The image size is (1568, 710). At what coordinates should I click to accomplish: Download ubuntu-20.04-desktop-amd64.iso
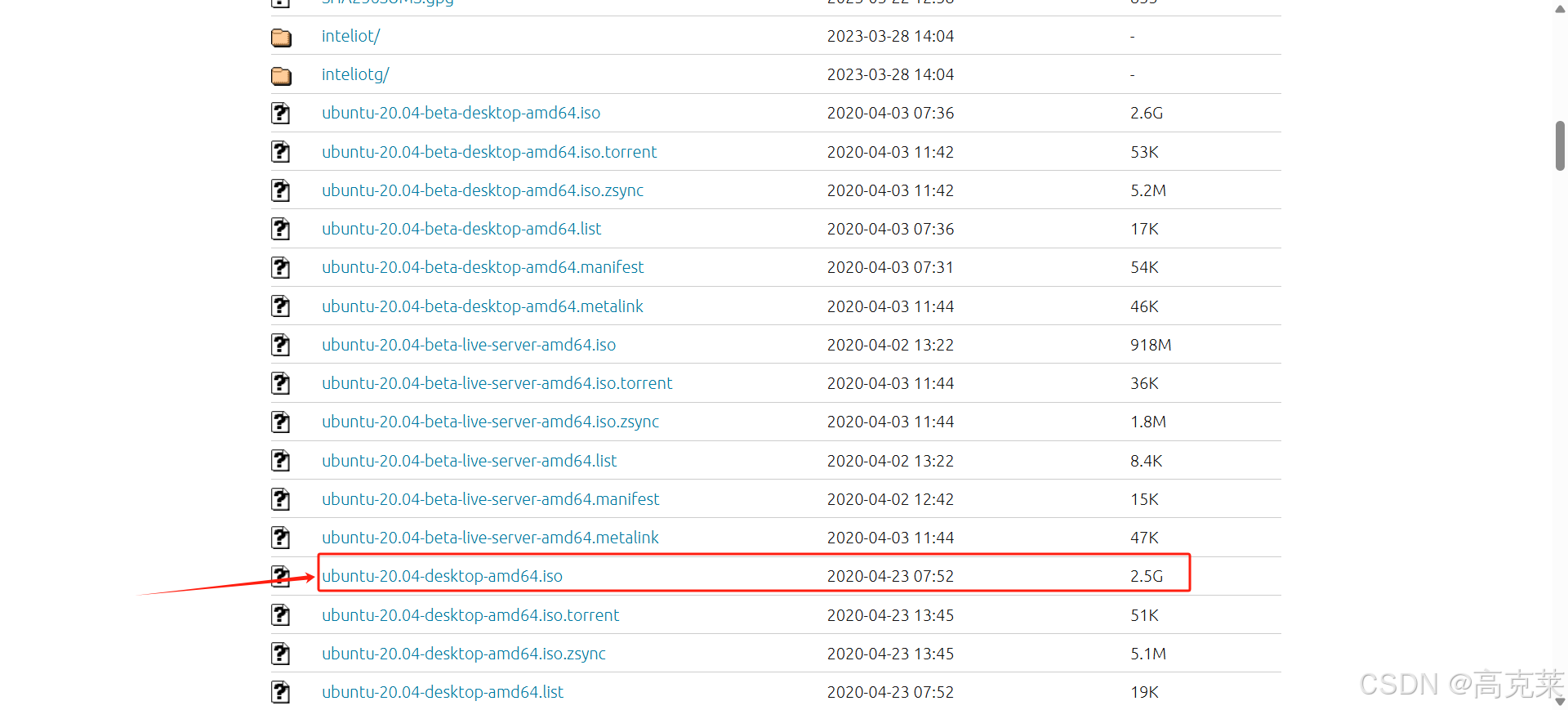tap(442, 576)
